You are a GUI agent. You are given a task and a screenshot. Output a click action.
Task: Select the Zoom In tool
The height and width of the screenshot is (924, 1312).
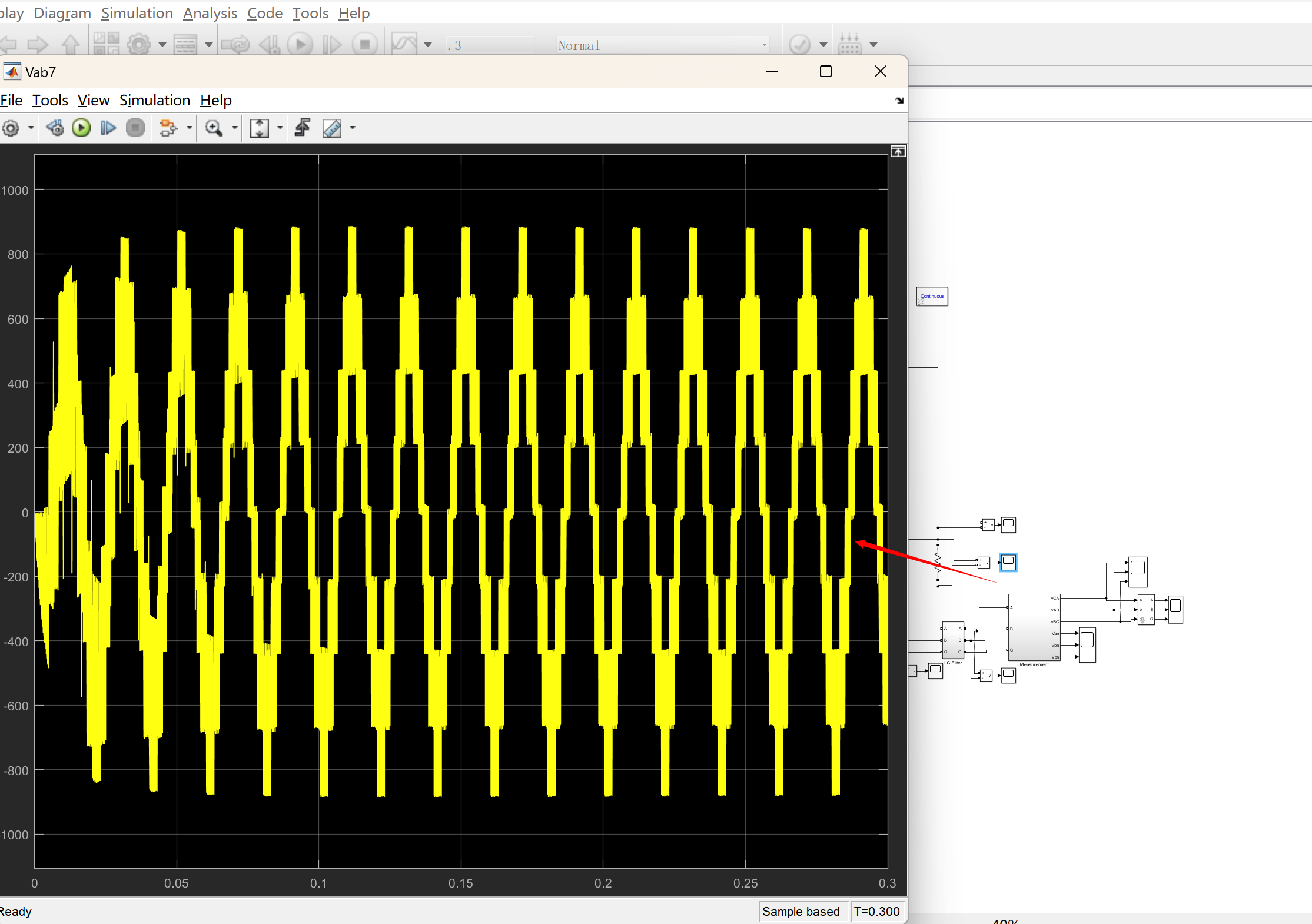213,128
